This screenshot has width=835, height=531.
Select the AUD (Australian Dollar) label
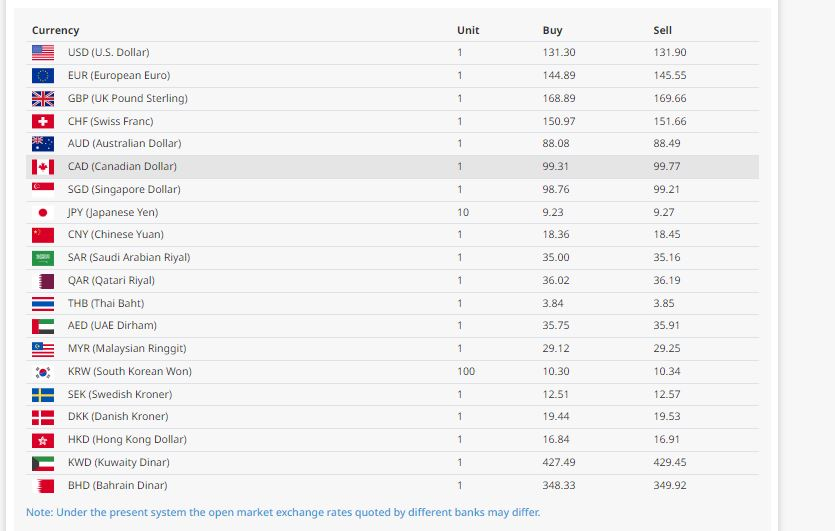[124, 143]
